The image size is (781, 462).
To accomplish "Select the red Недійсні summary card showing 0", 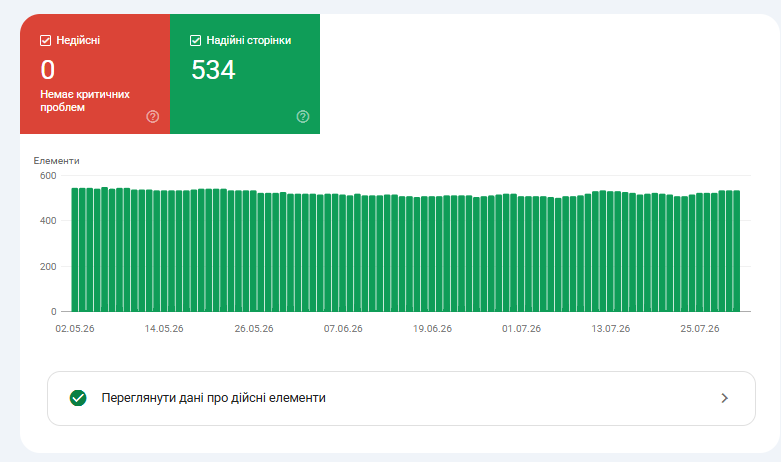I will [95, 74].
